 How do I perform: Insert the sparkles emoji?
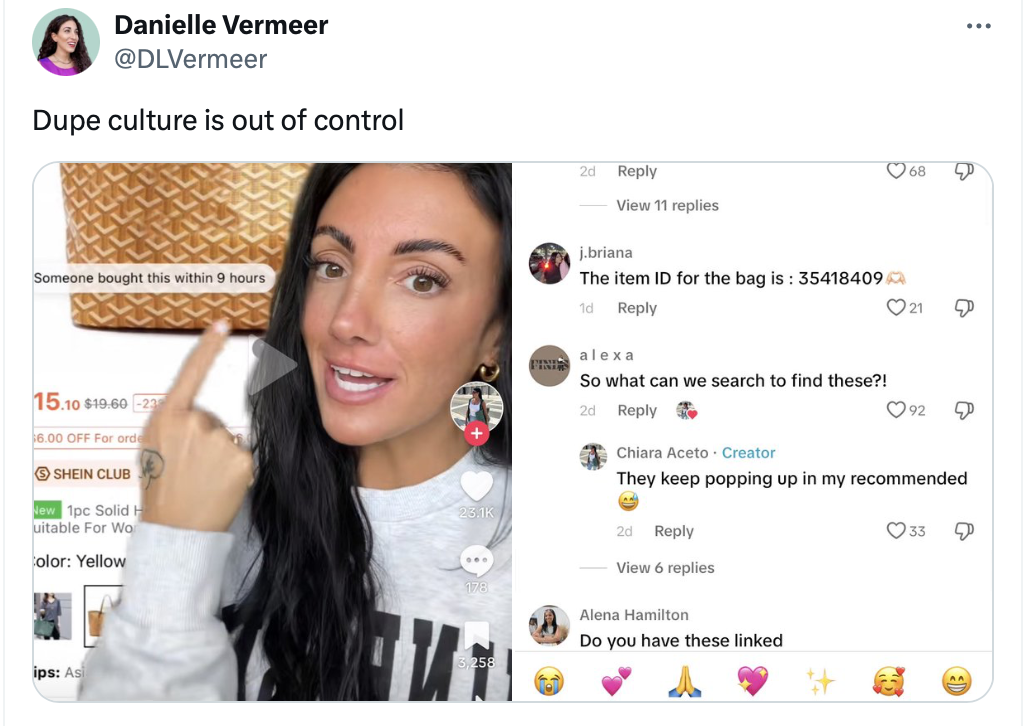(x=820, y=682)
